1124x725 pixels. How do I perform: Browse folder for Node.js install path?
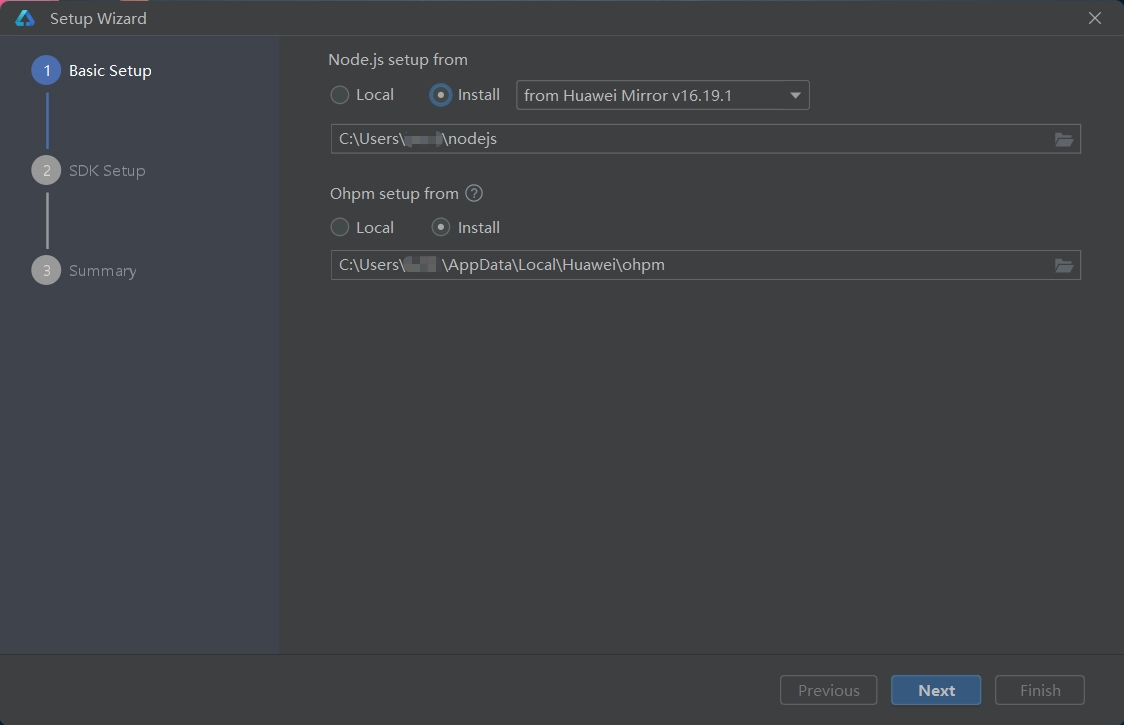pos(1064,139)
